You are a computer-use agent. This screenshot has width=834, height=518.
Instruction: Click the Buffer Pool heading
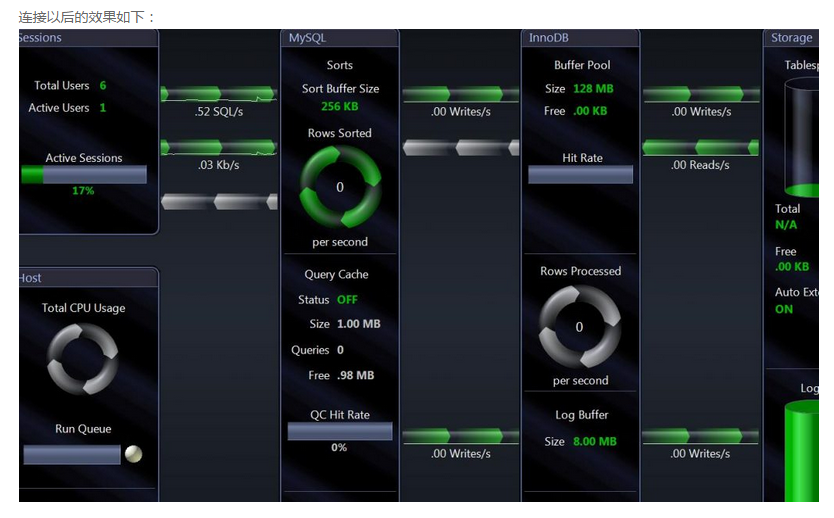point(582,65)
